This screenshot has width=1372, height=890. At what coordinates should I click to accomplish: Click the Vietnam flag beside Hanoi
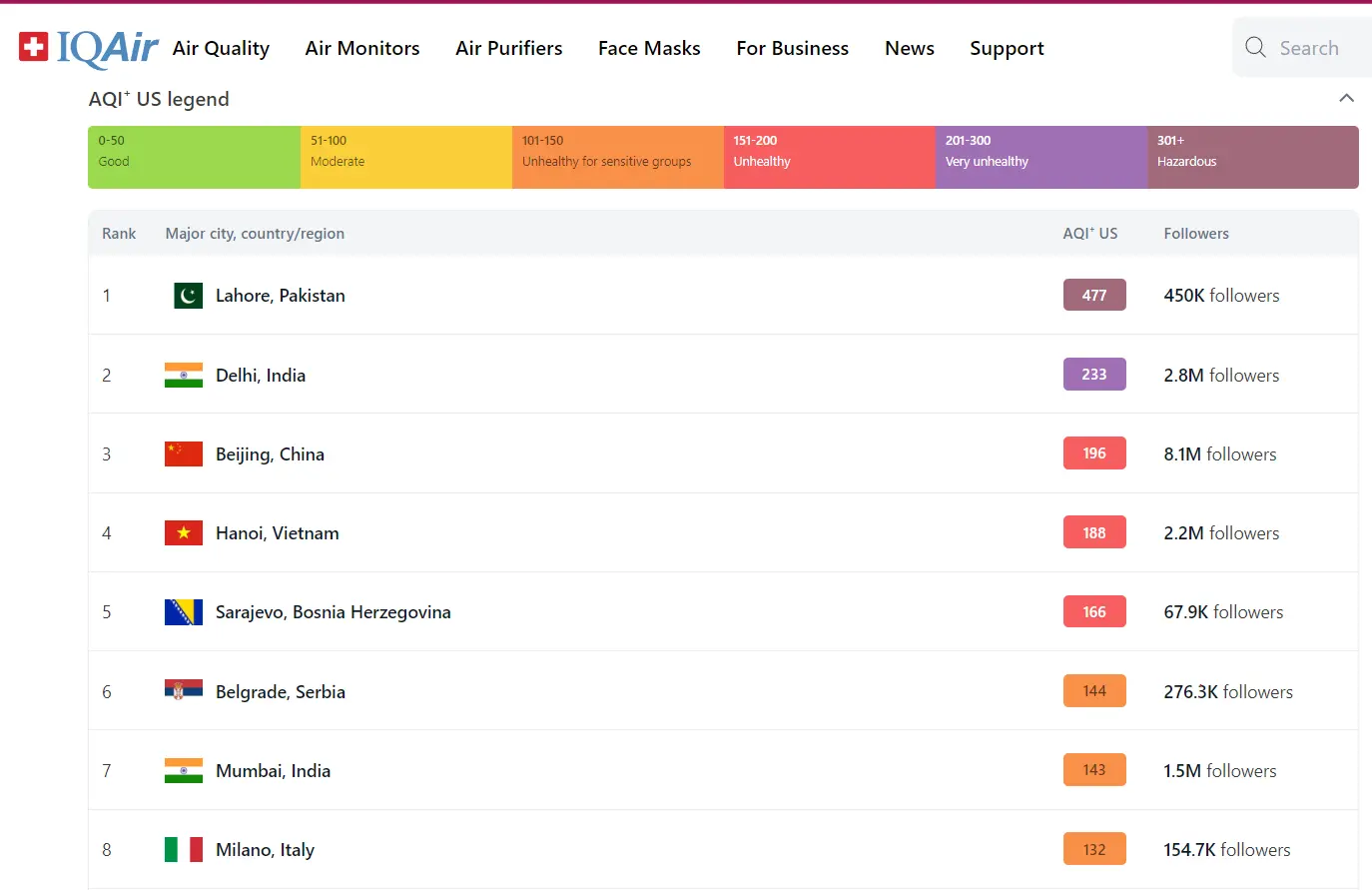click(x=184, y=532)
